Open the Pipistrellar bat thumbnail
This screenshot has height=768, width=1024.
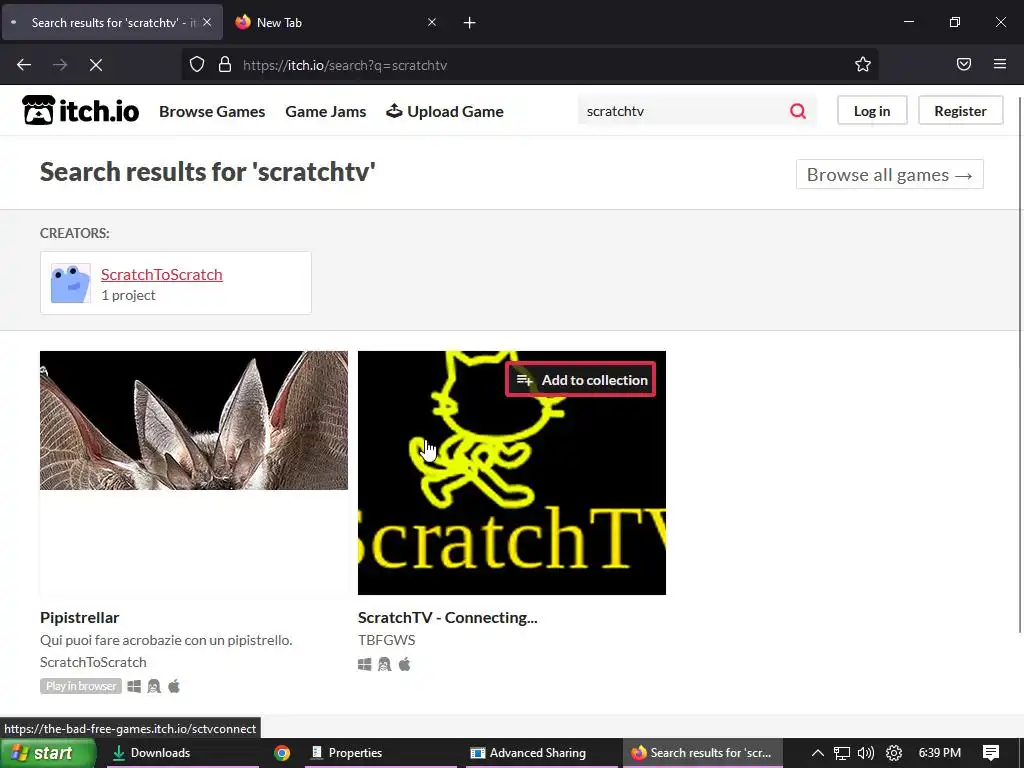(x=194, y=421)
